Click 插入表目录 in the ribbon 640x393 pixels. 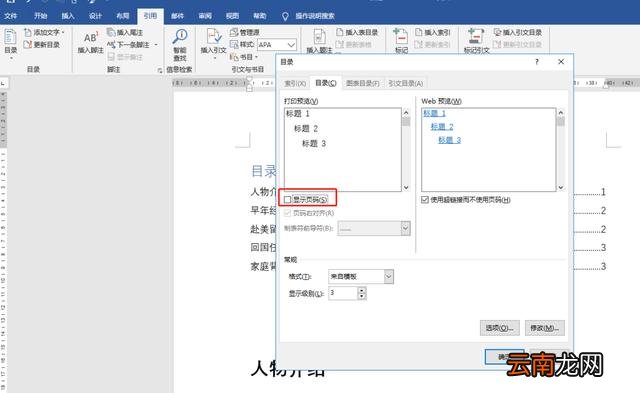357,32
